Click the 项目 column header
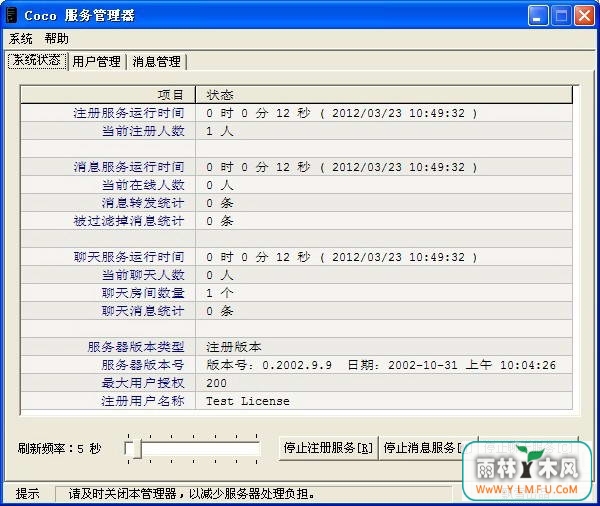The image size is (600, 506). 108,95
